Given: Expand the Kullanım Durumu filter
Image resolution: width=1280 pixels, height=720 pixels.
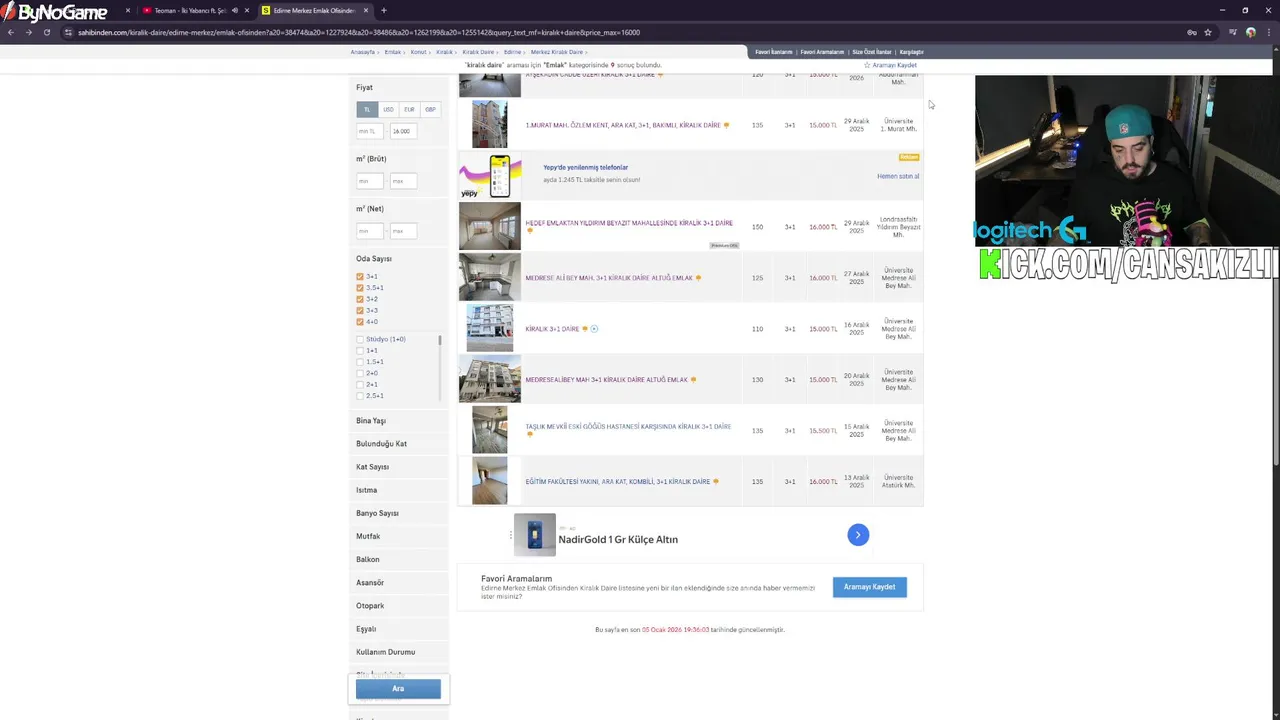Looking at the screenshot, I should [x=398, y=652].
